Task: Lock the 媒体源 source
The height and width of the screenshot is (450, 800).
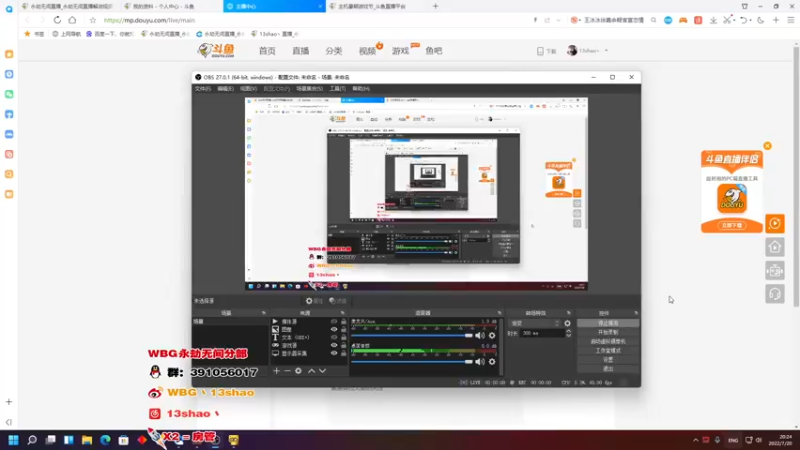Action: 343,321
